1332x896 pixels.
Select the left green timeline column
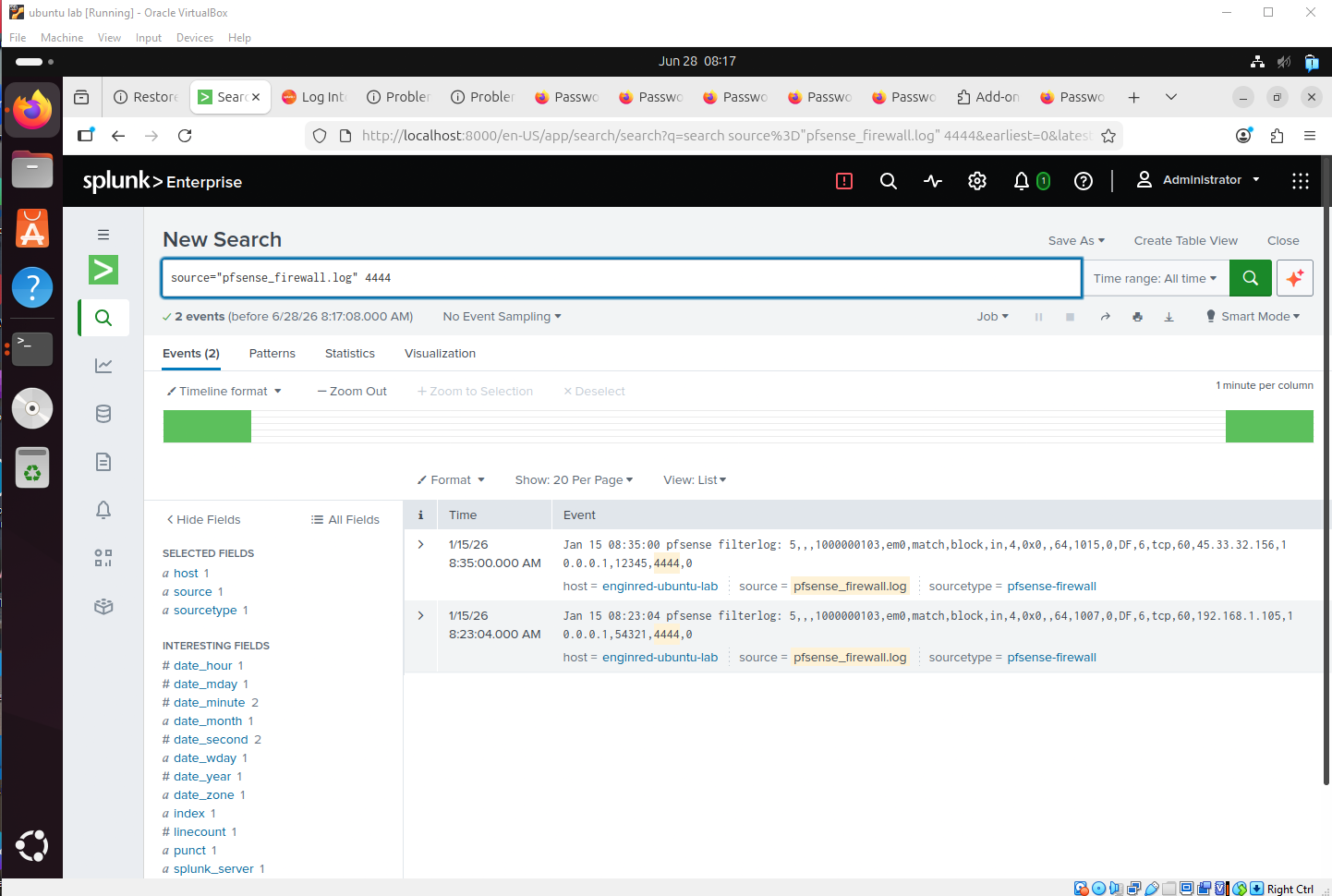click(x=207, y=427)
